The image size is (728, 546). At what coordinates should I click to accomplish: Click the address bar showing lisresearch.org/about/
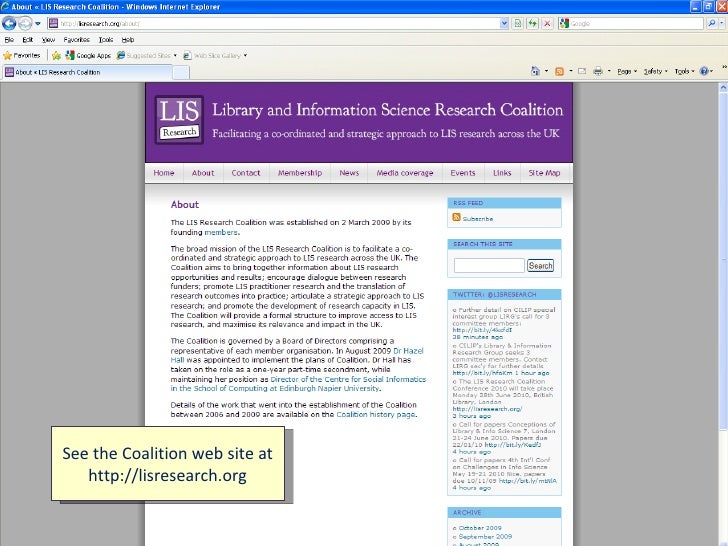(273, 23)
